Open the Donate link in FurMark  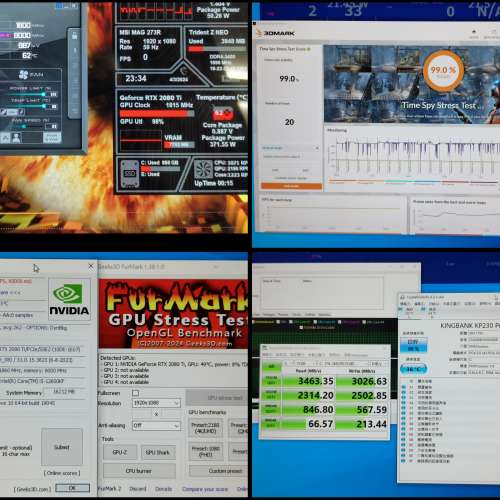click(x=164, y=489)
